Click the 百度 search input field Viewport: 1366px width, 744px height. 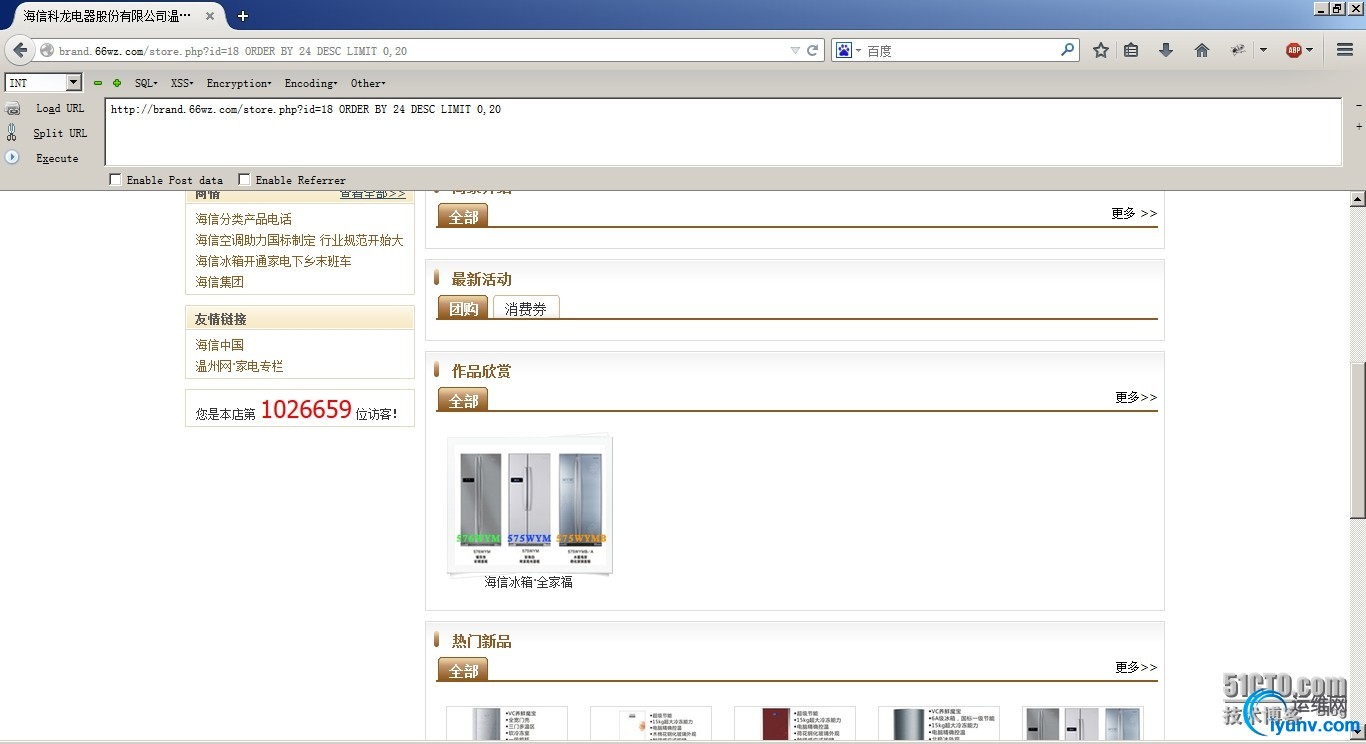coord(960,50)
